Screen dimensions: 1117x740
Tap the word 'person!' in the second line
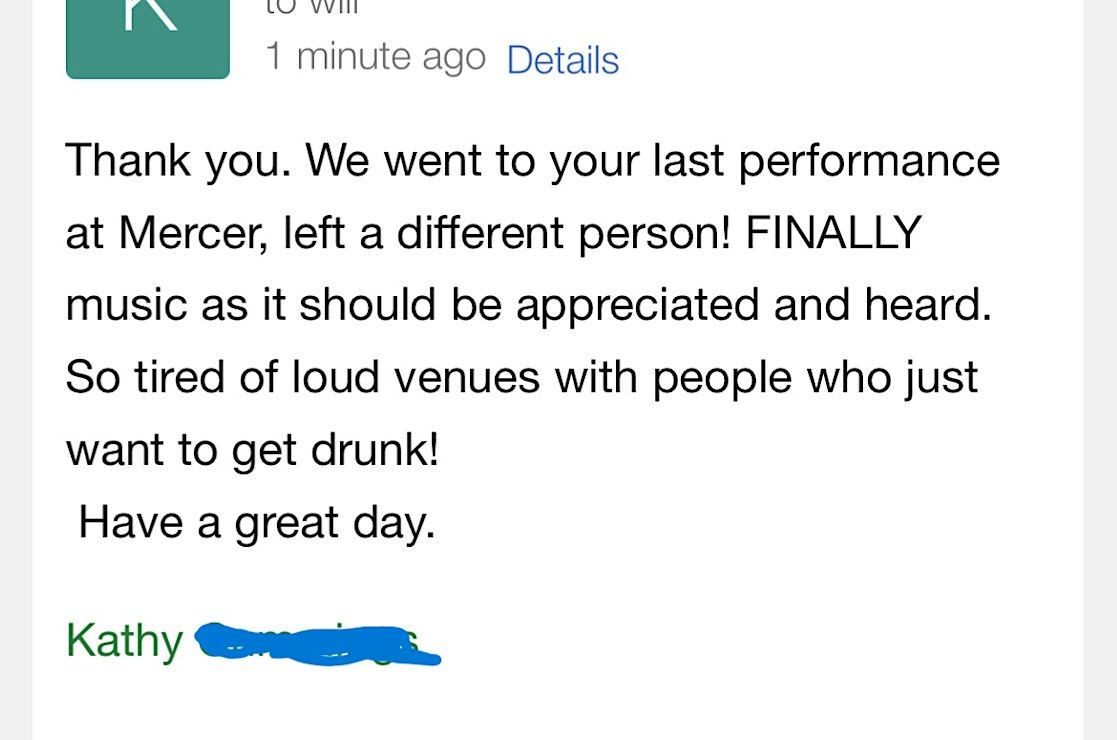pyautogui.click(x=655, y=235)
